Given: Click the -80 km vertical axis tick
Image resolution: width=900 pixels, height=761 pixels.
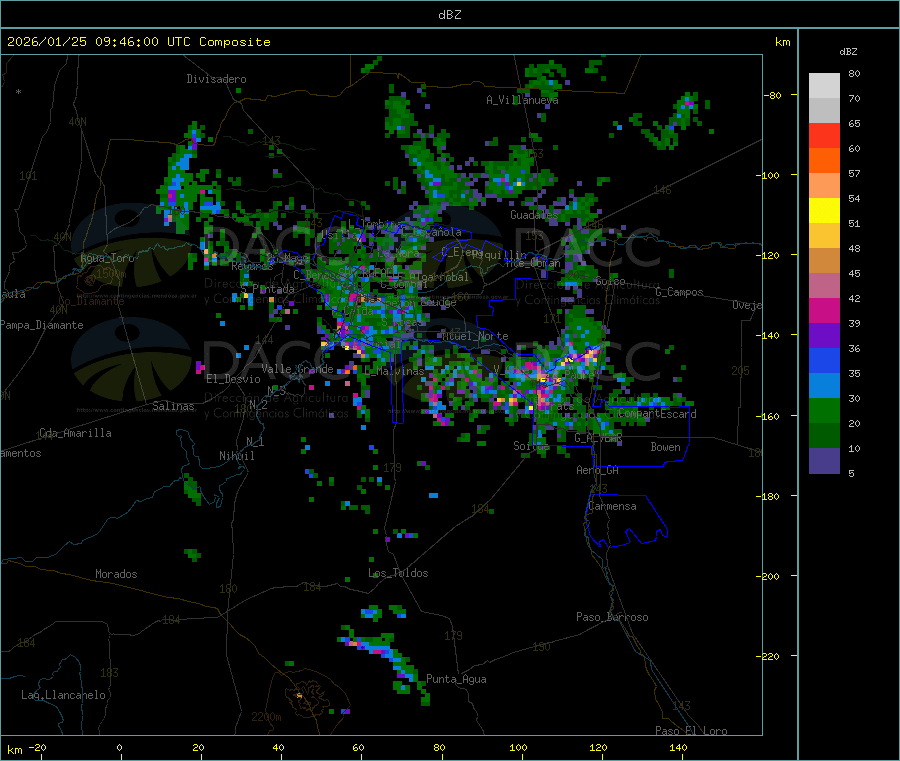Looking at the screenshot, I should pos(772,95).
